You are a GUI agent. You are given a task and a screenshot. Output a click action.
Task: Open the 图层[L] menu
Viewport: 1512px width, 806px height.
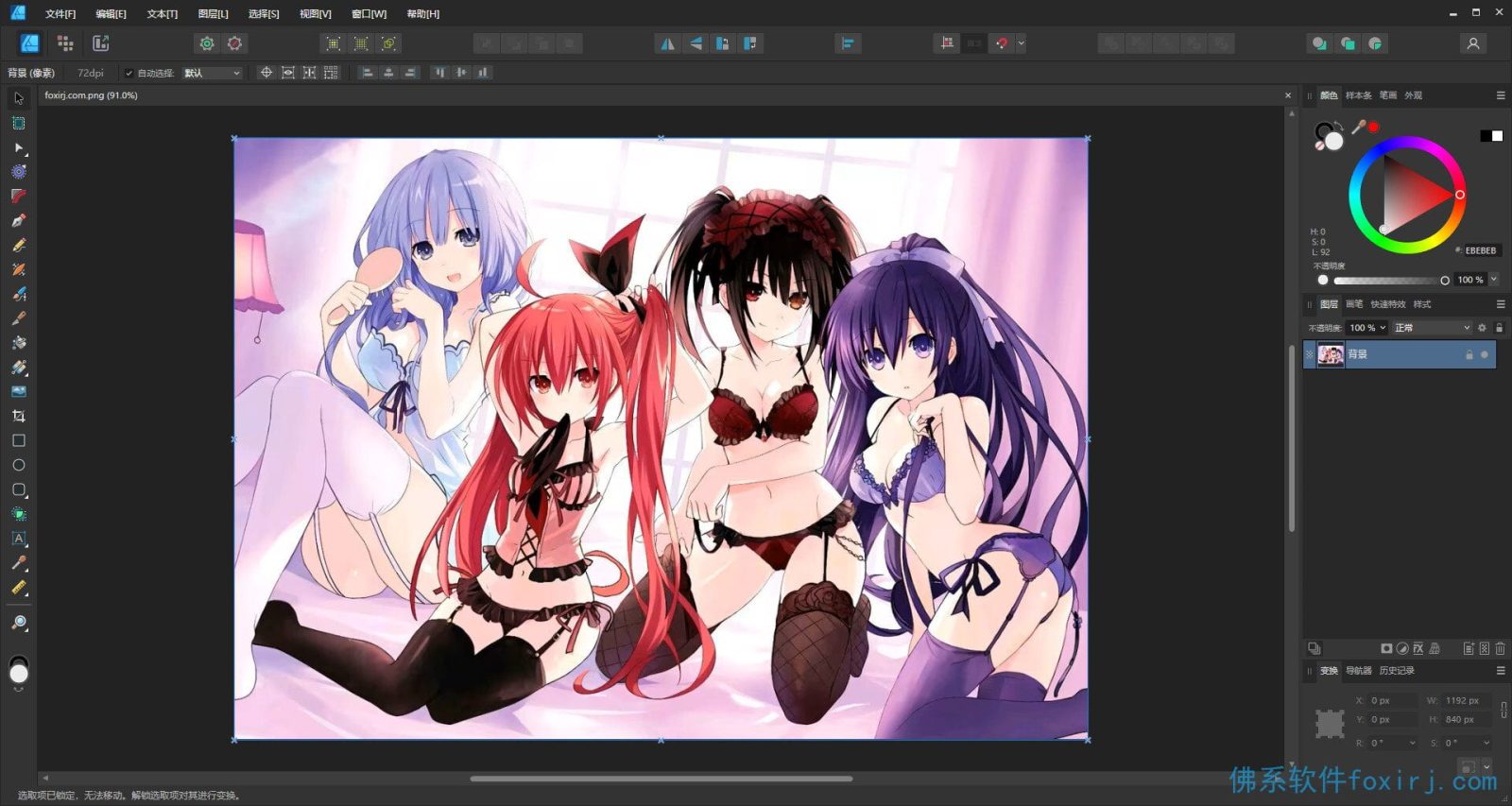click(x=214, y=14)
